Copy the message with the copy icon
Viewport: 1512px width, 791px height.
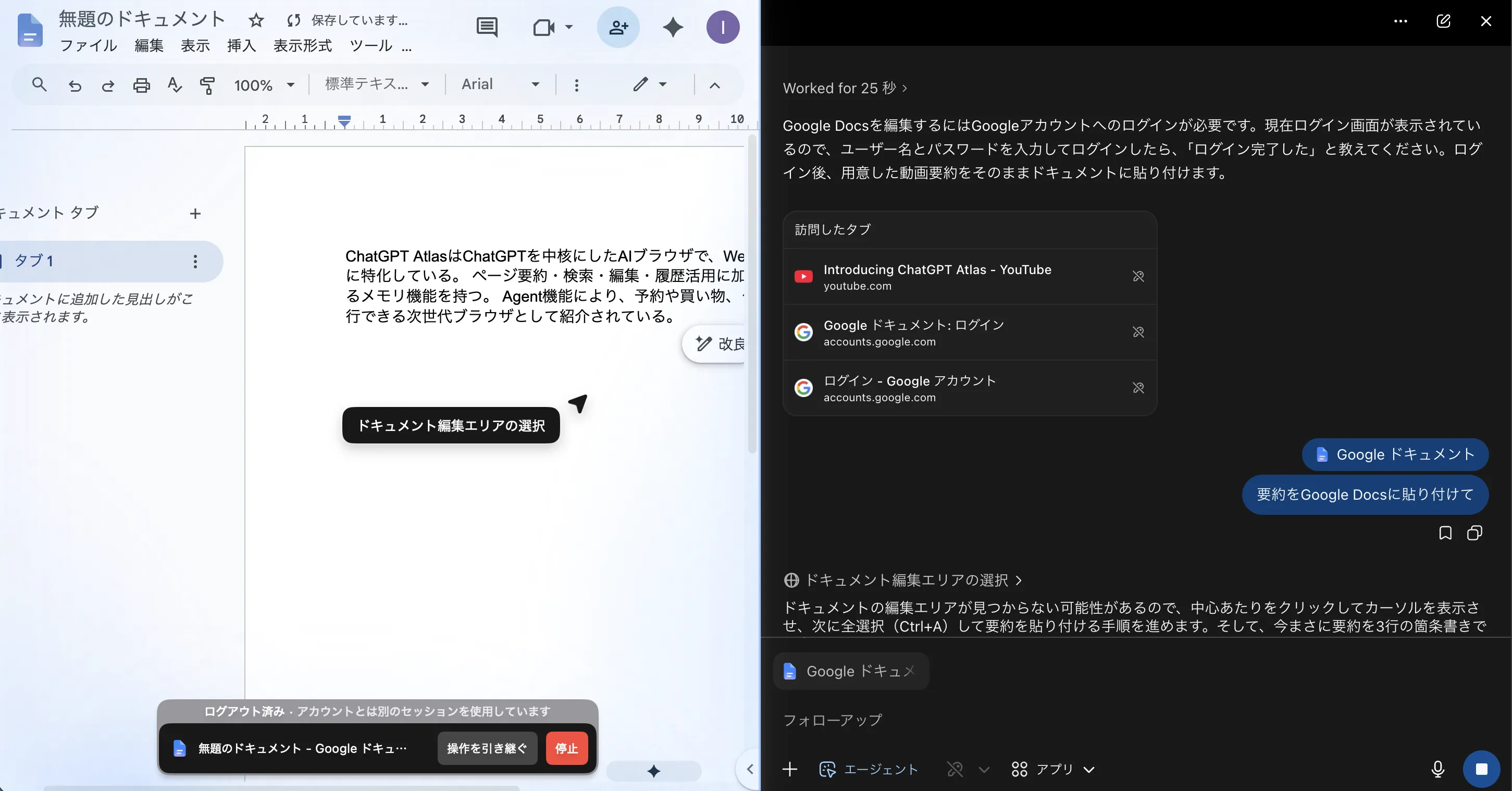point(1474,533)
